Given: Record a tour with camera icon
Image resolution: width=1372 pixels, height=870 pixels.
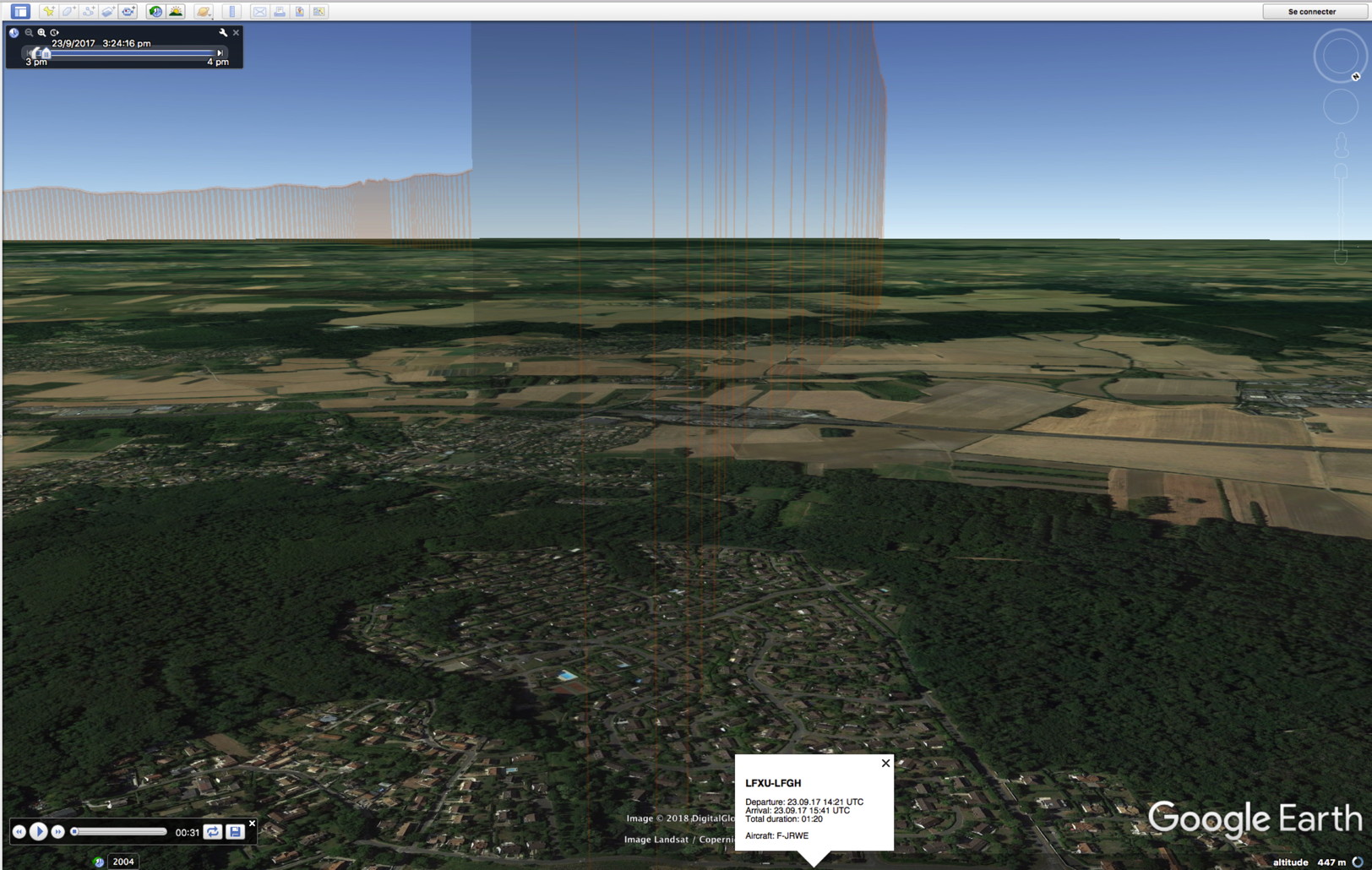Looking at the screenshot, I should pos(128,11).
